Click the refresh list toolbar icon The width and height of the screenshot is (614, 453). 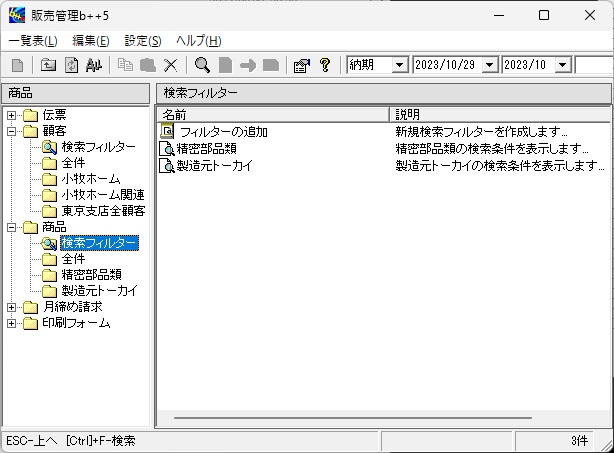pos(71,65)
